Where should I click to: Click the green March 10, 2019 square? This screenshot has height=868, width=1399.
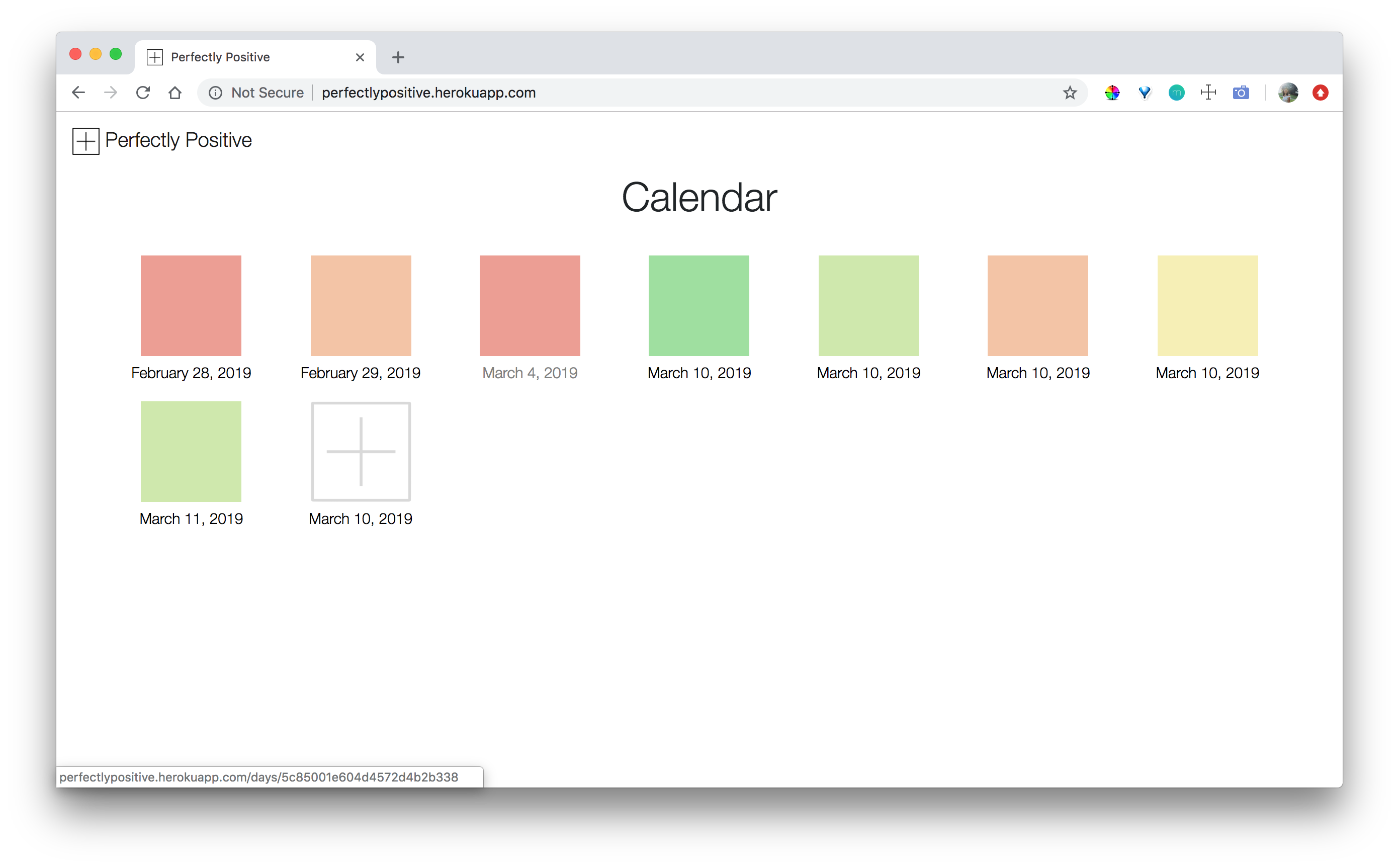click(x=698, y=305)
